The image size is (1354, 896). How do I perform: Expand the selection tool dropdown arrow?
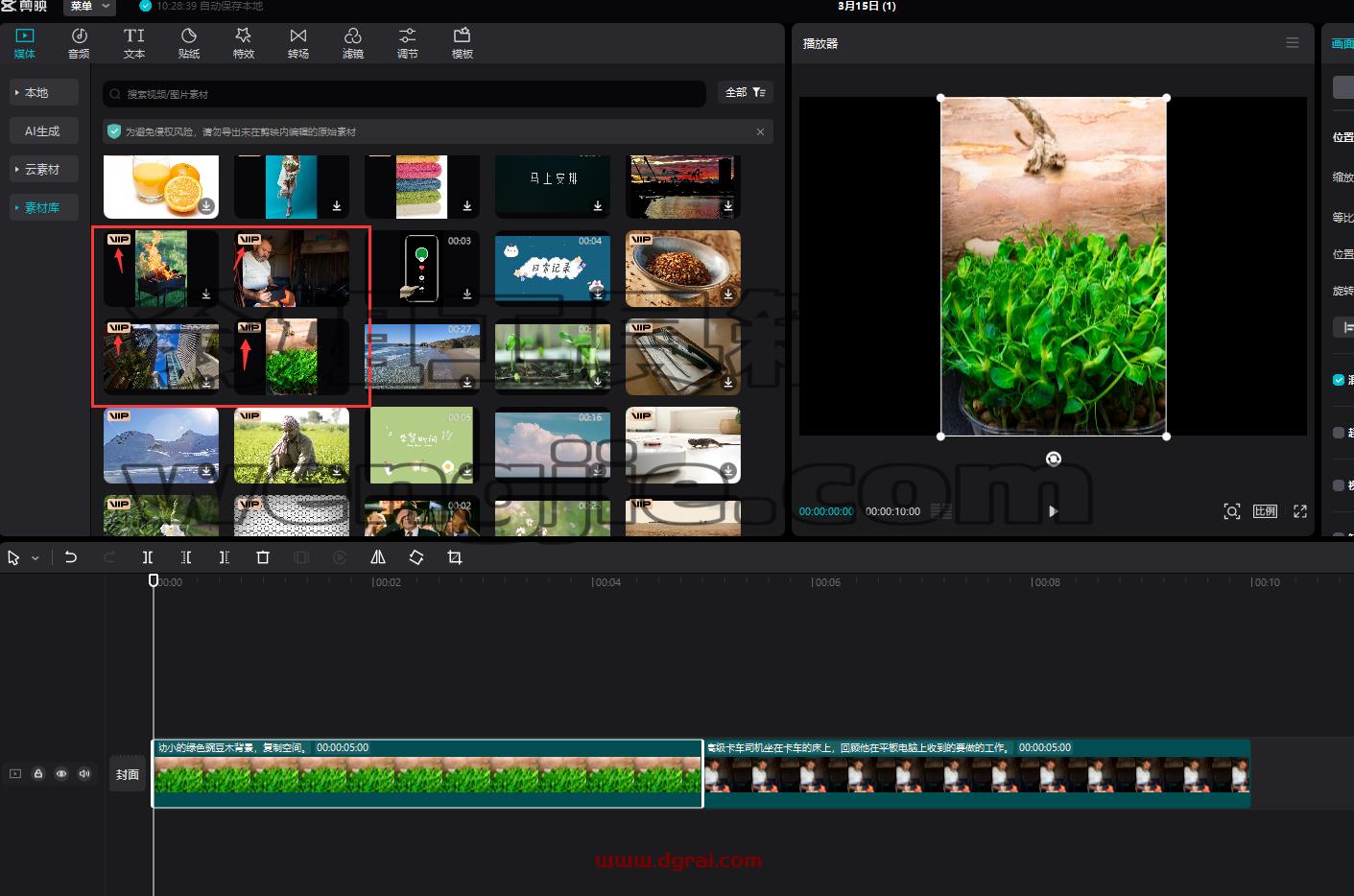tap(36, 557)
